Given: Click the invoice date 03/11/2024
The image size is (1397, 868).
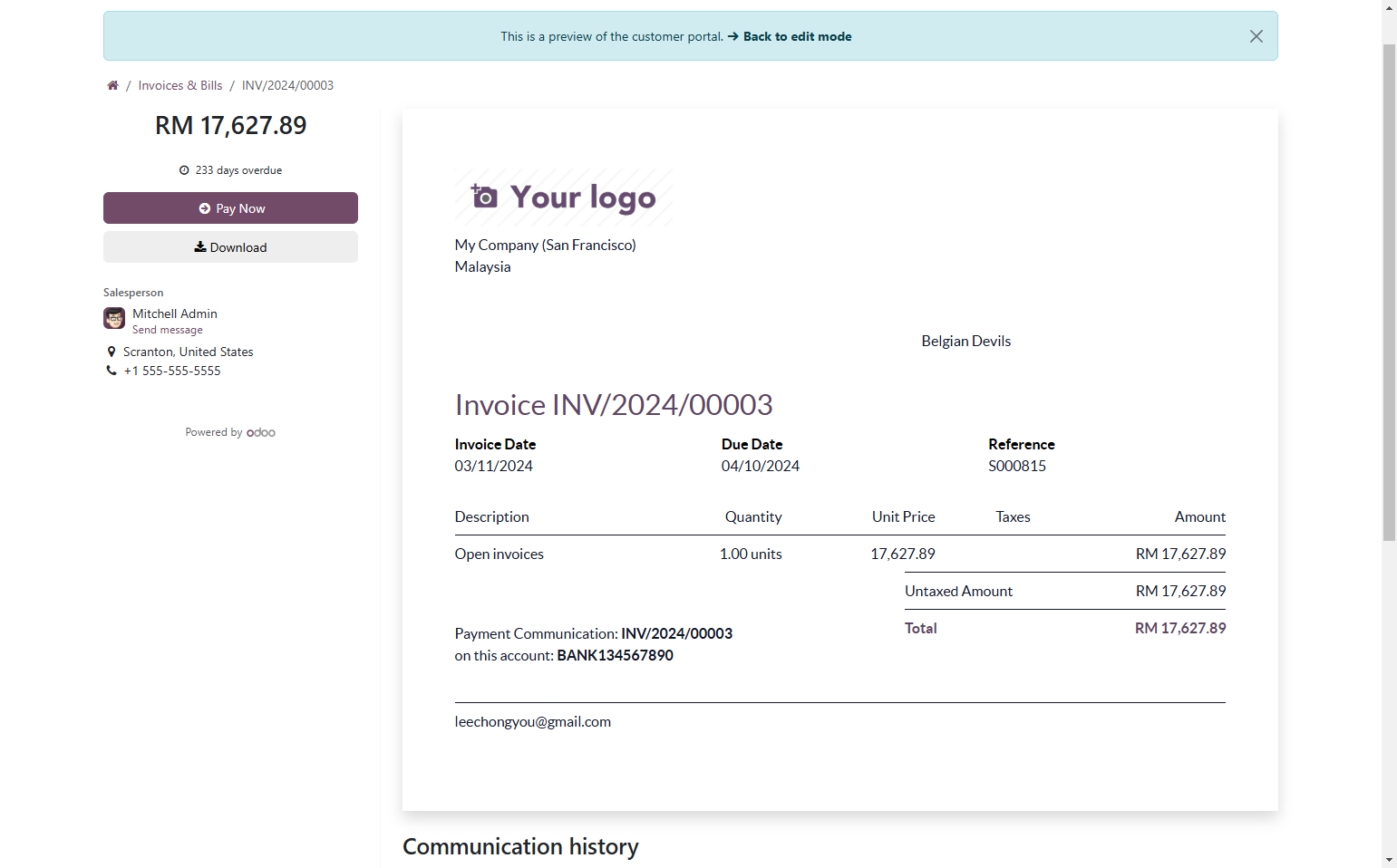Looking at the screenshot, I should [494, 466].
